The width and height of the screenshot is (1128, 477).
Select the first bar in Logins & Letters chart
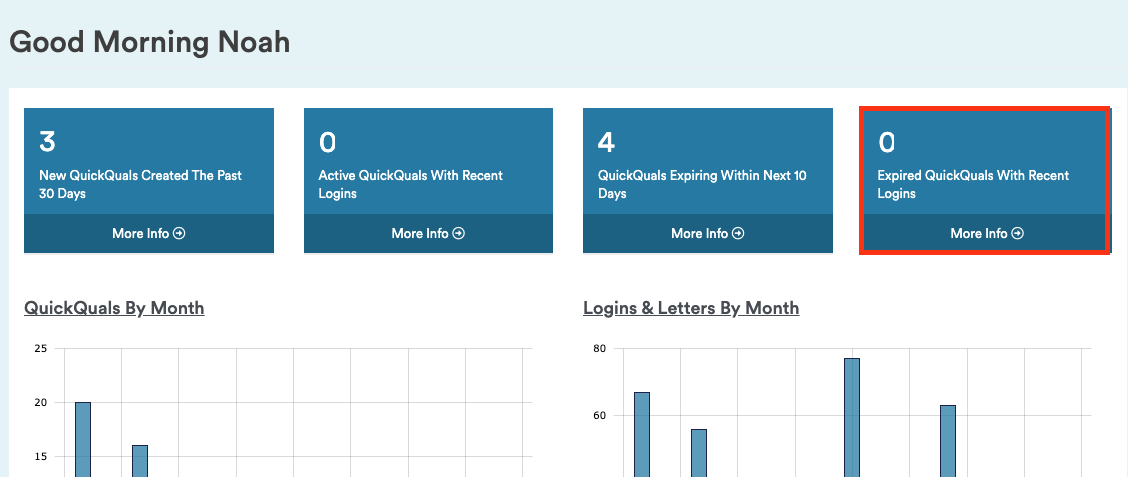642,435
